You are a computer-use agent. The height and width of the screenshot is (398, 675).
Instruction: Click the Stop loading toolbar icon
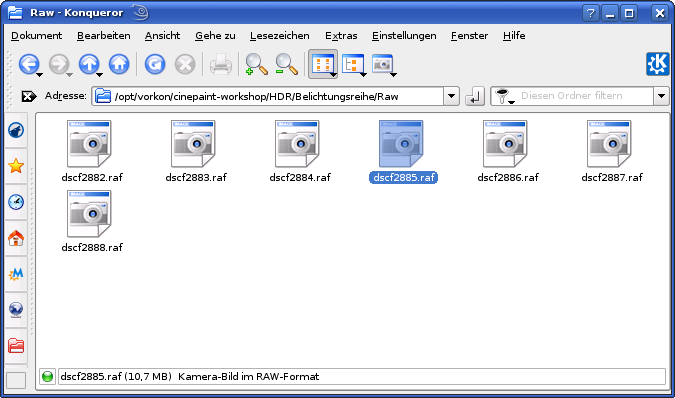185,65
